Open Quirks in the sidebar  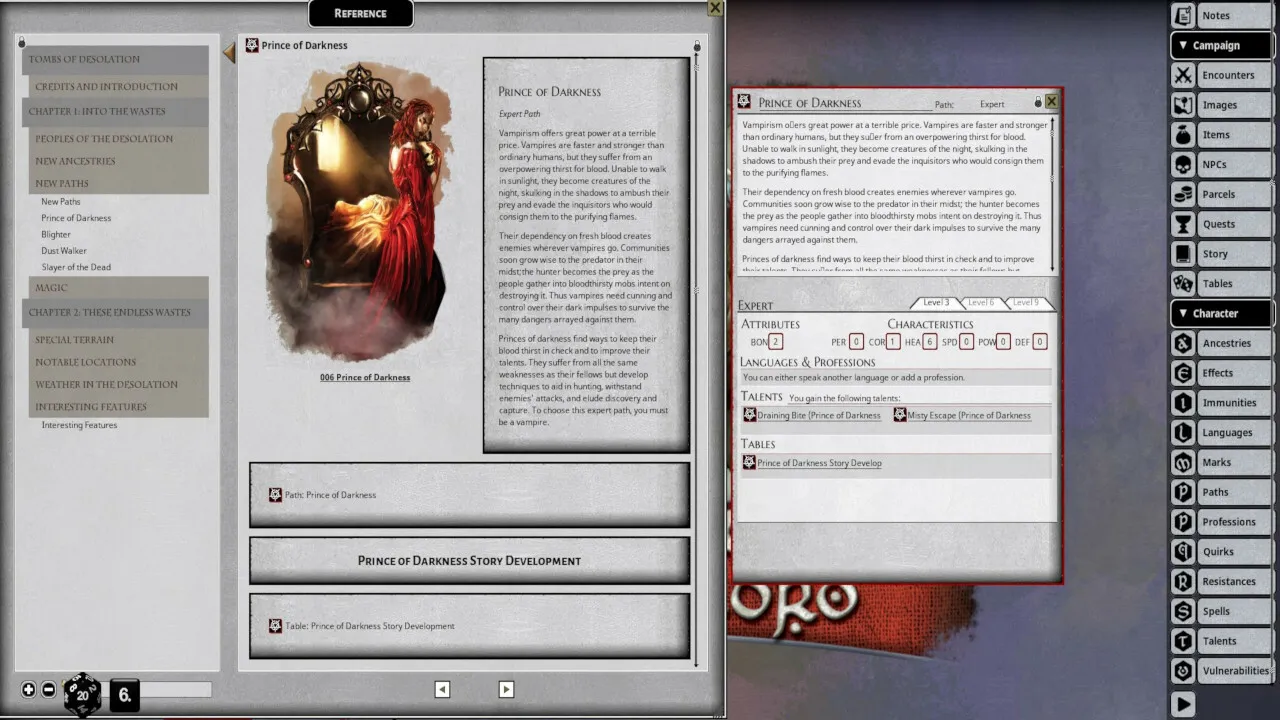1221,551
